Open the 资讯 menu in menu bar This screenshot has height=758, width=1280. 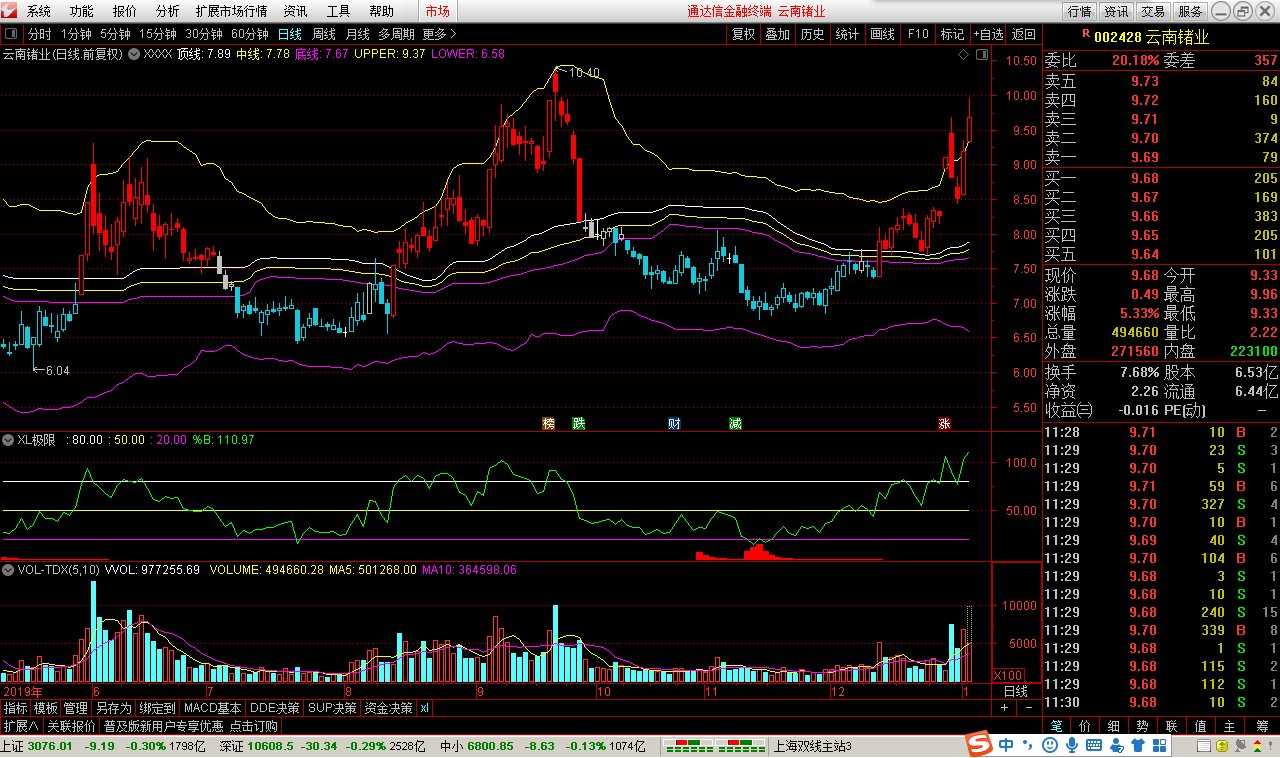(x=295, y=12)
